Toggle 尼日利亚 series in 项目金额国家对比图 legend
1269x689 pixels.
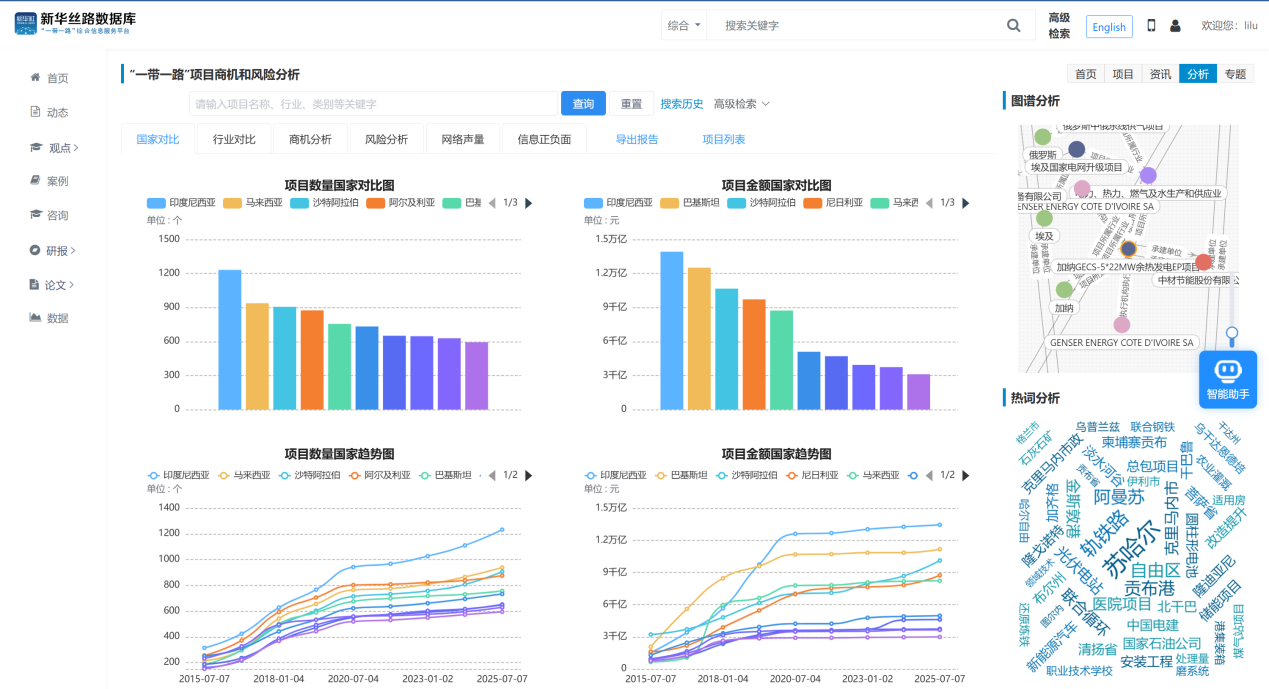[x=833, y=203]
